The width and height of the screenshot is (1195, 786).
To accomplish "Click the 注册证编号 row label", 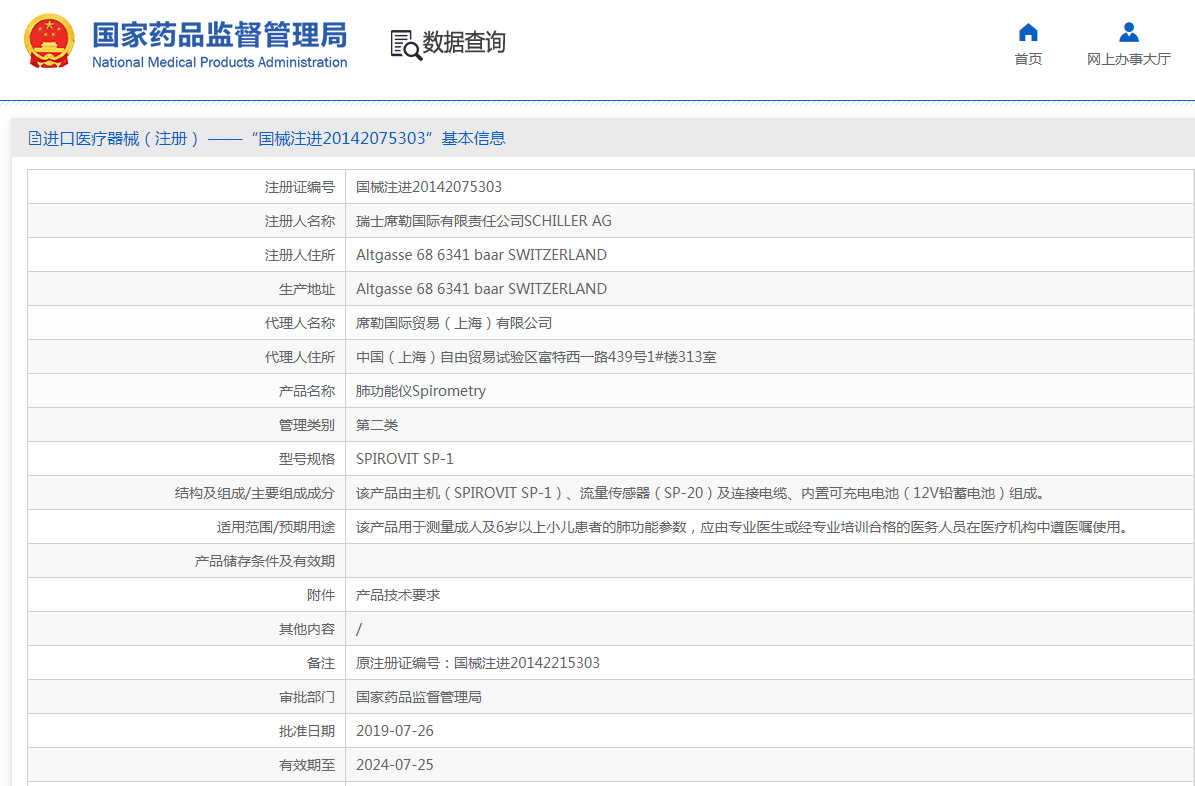I will [x=300, y=187].
